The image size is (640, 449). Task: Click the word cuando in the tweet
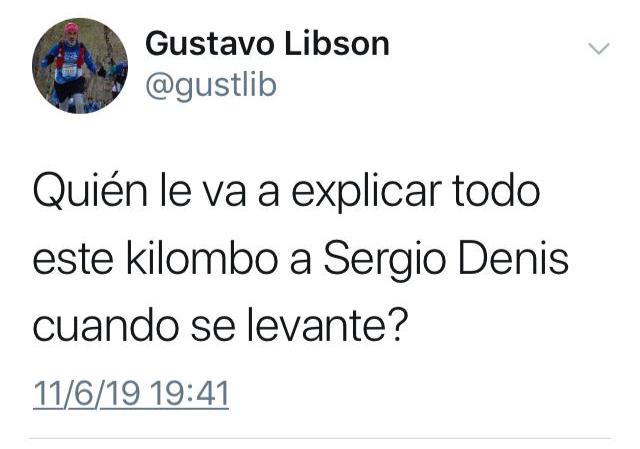click(x=106, y=327)
